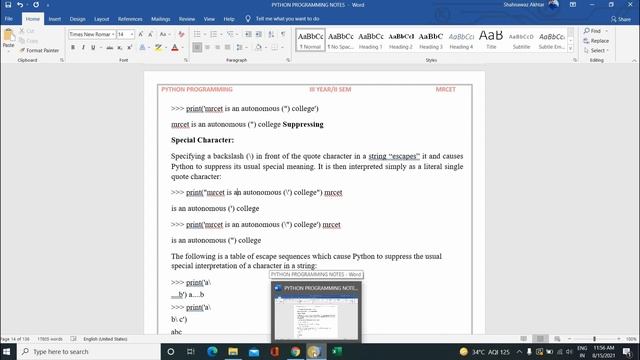Image resolution: width=640 pixels, height=360 pixels.
Task: Expand the Styles gallery more arrow
Action: [571, 49]
